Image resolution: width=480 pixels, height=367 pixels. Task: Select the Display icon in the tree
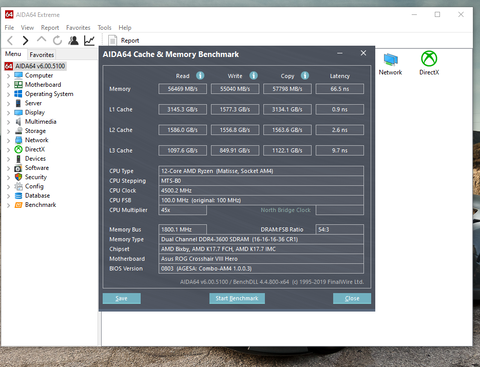18,112
